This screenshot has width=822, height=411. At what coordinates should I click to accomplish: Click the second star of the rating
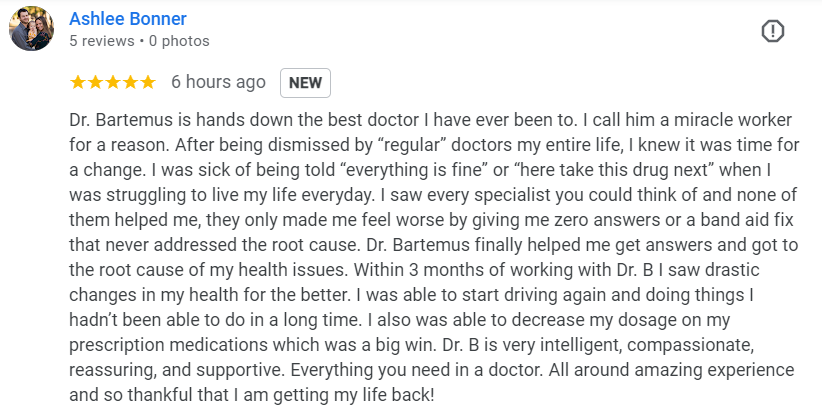tap(95, 82)
